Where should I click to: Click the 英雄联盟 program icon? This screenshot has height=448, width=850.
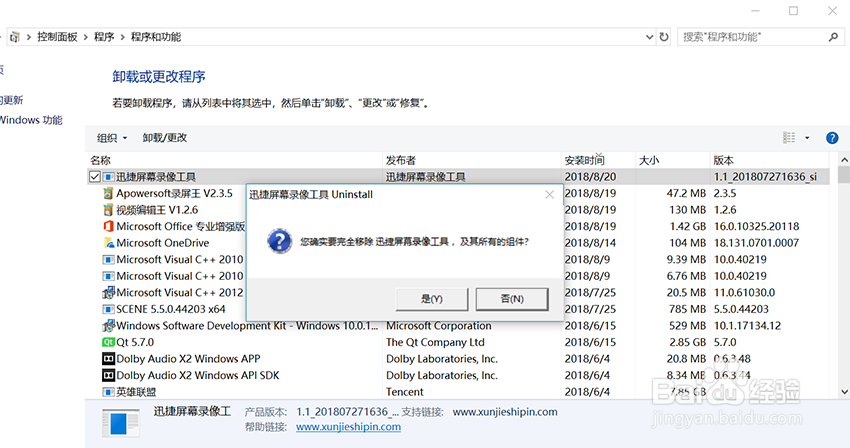tap(108, 392)
